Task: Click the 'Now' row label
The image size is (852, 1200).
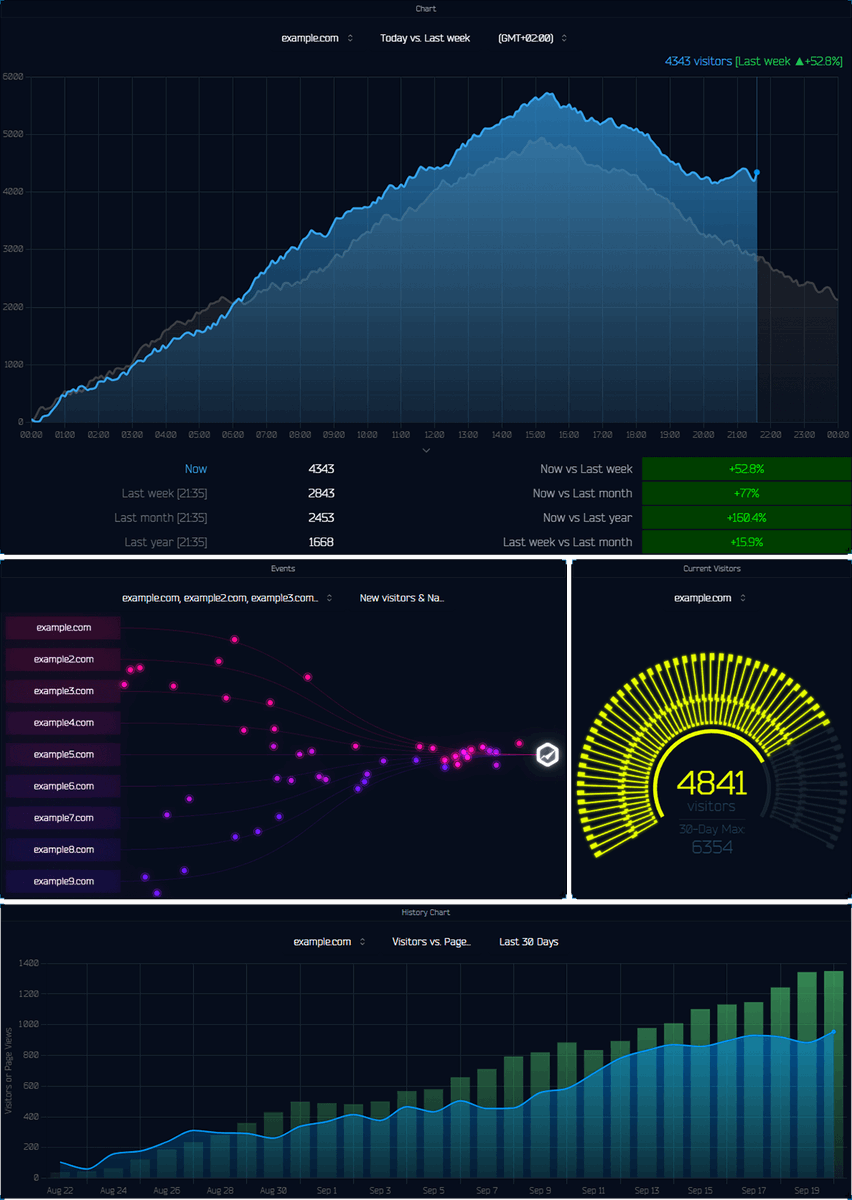Action: [x=196, y=469]
